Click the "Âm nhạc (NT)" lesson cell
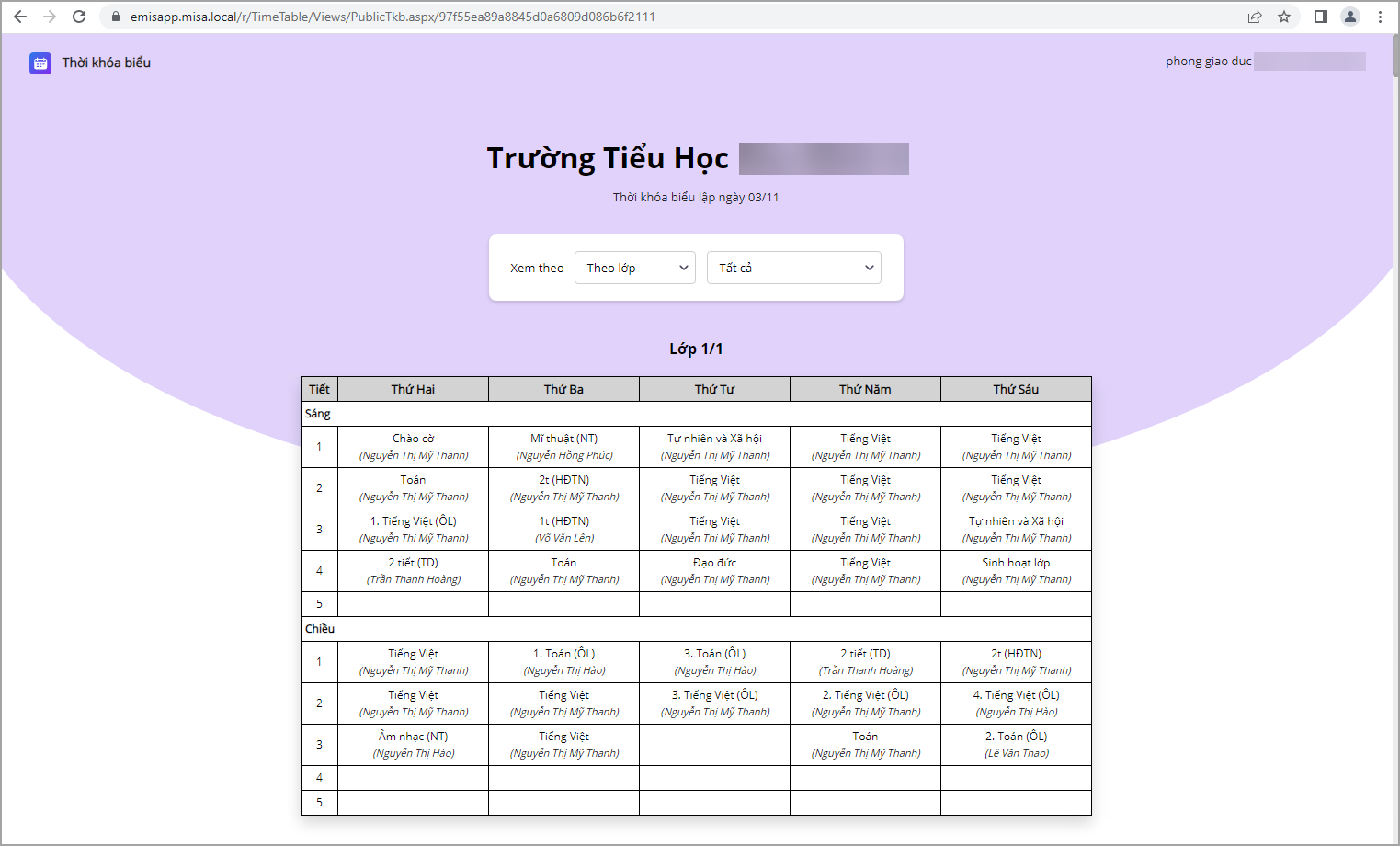Screen dimensions: 1400x846 pos(413,745)
